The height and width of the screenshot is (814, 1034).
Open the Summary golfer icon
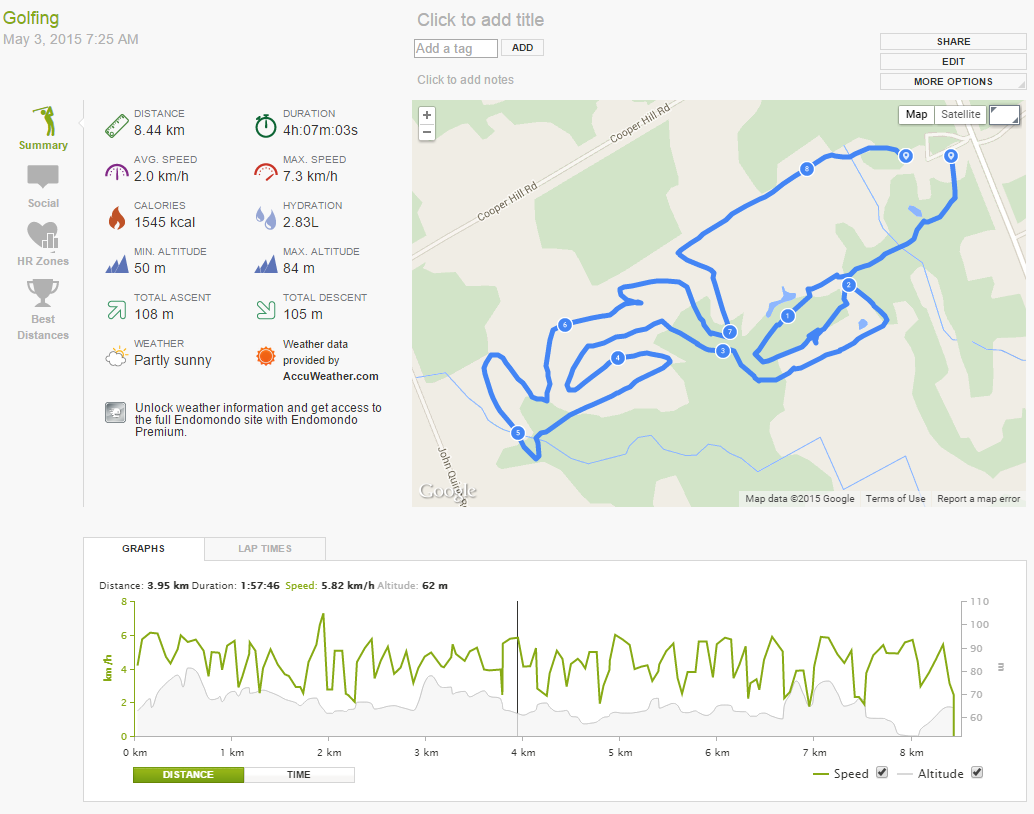(43, 121)
